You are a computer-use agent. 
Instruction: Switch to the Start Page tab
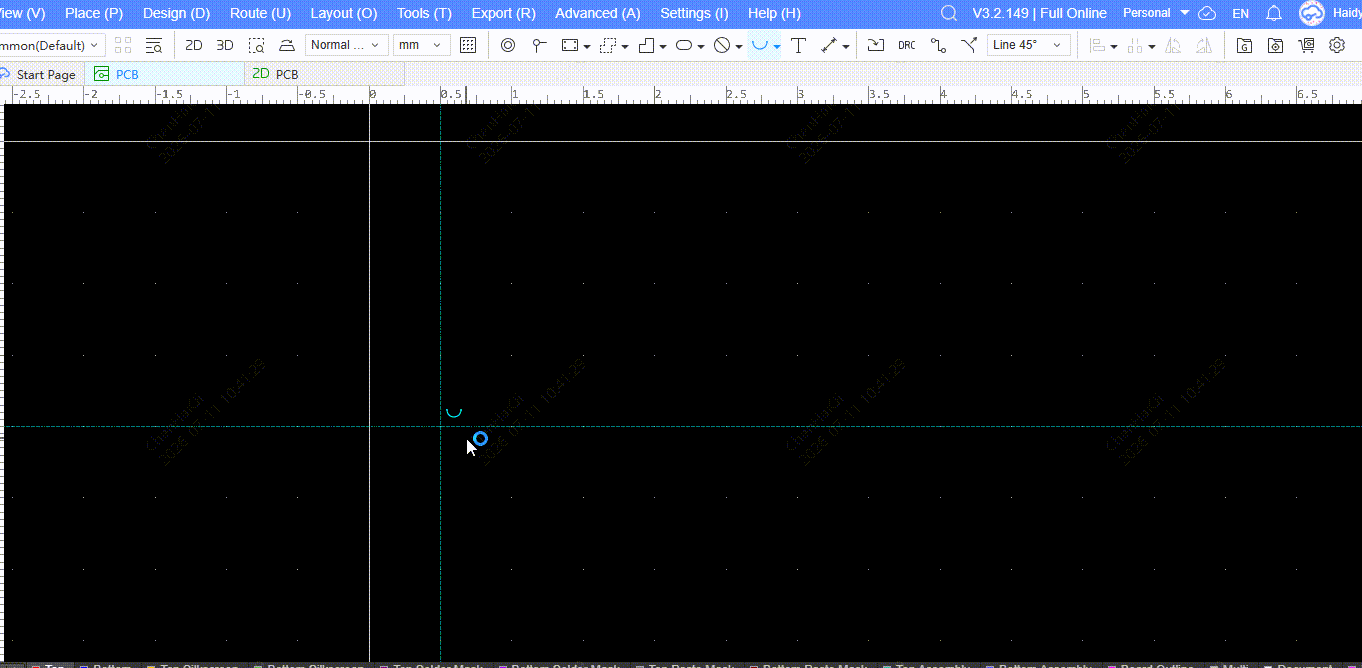pos(40,74)
